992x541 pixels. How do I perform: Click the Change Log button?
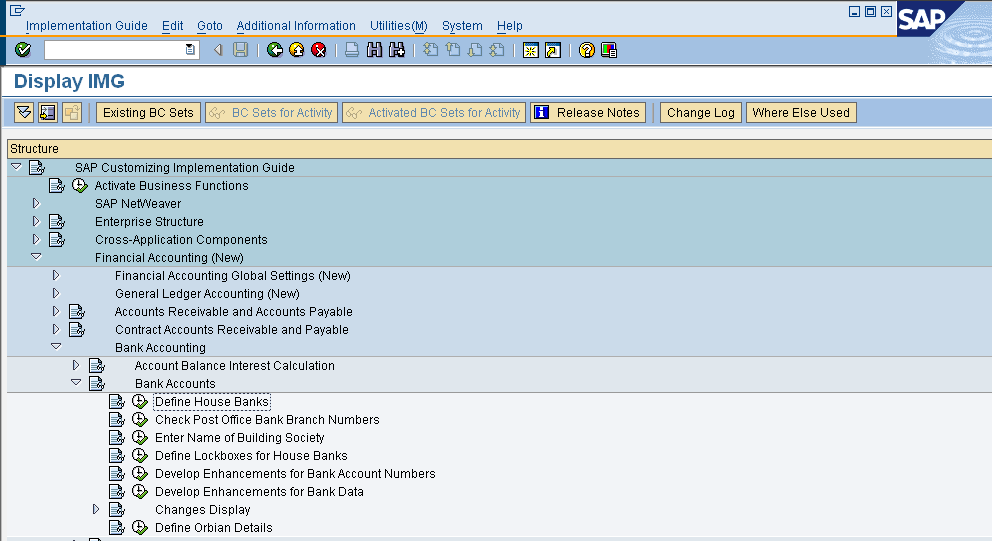point(700,113)
